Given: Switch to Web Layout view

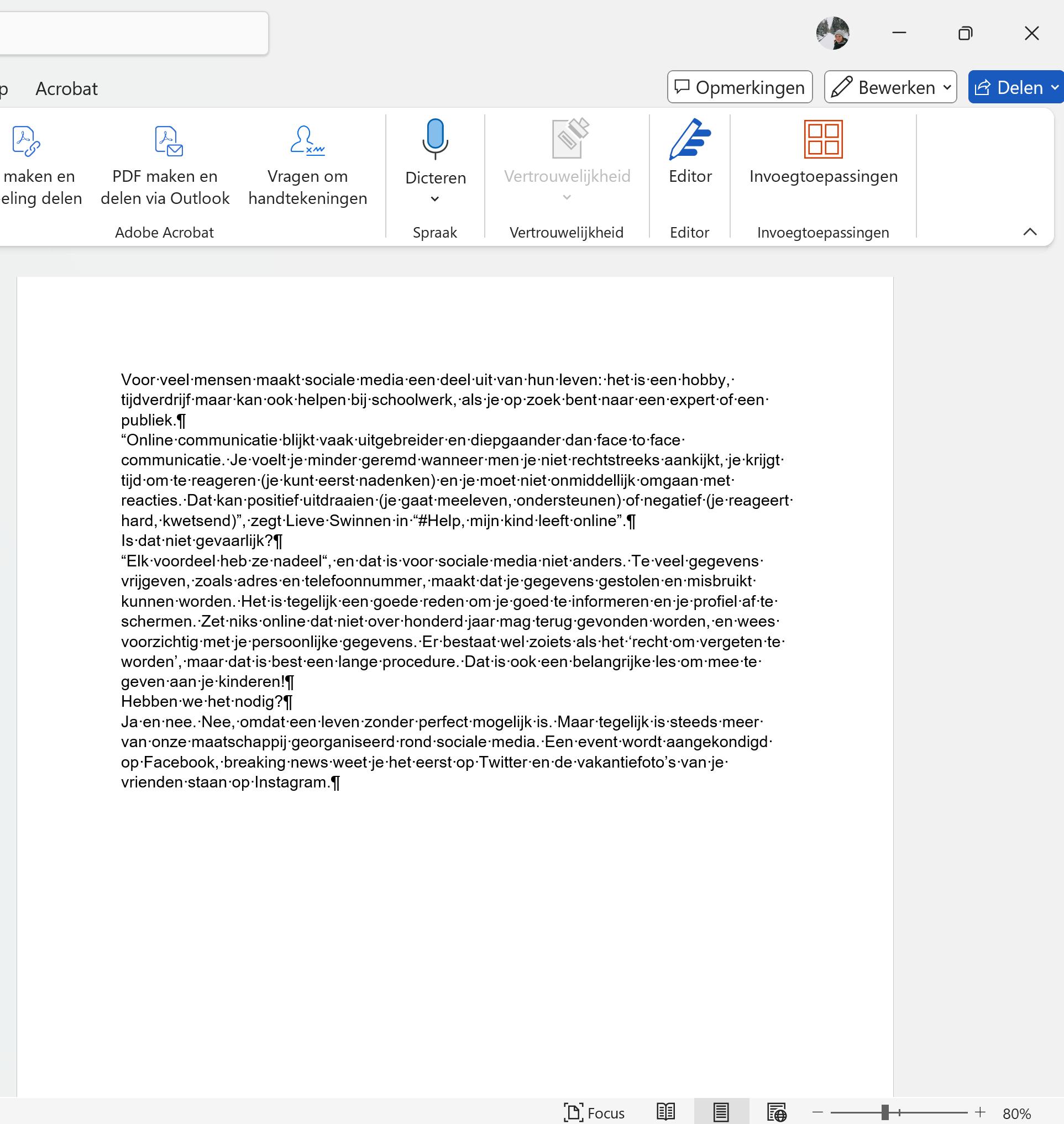Looking at the screenshot, I should coord(777,1112).
